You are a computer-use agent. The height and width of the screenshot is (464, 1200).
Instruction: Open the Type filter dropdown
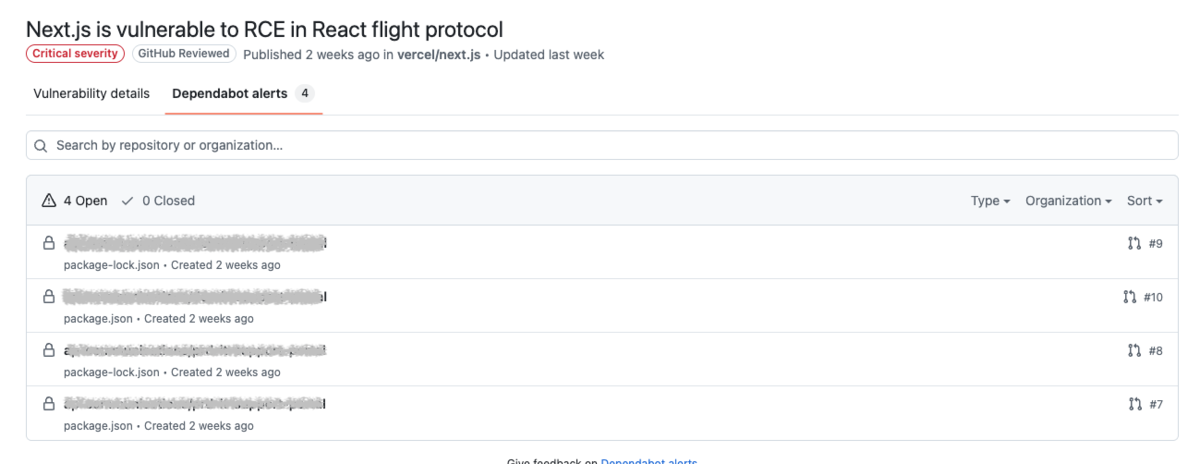[x=990, y=201]
